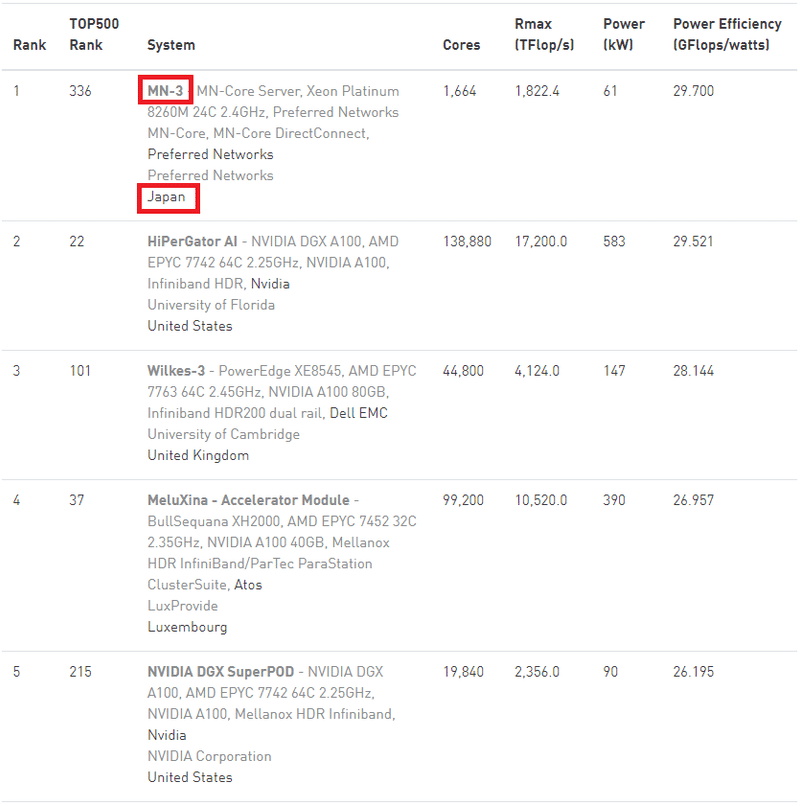Image resolution: width=800 pixels, height=806 pixels.
Task: Click the NVIDIA Corporation site name
Action: coord(209,756)
